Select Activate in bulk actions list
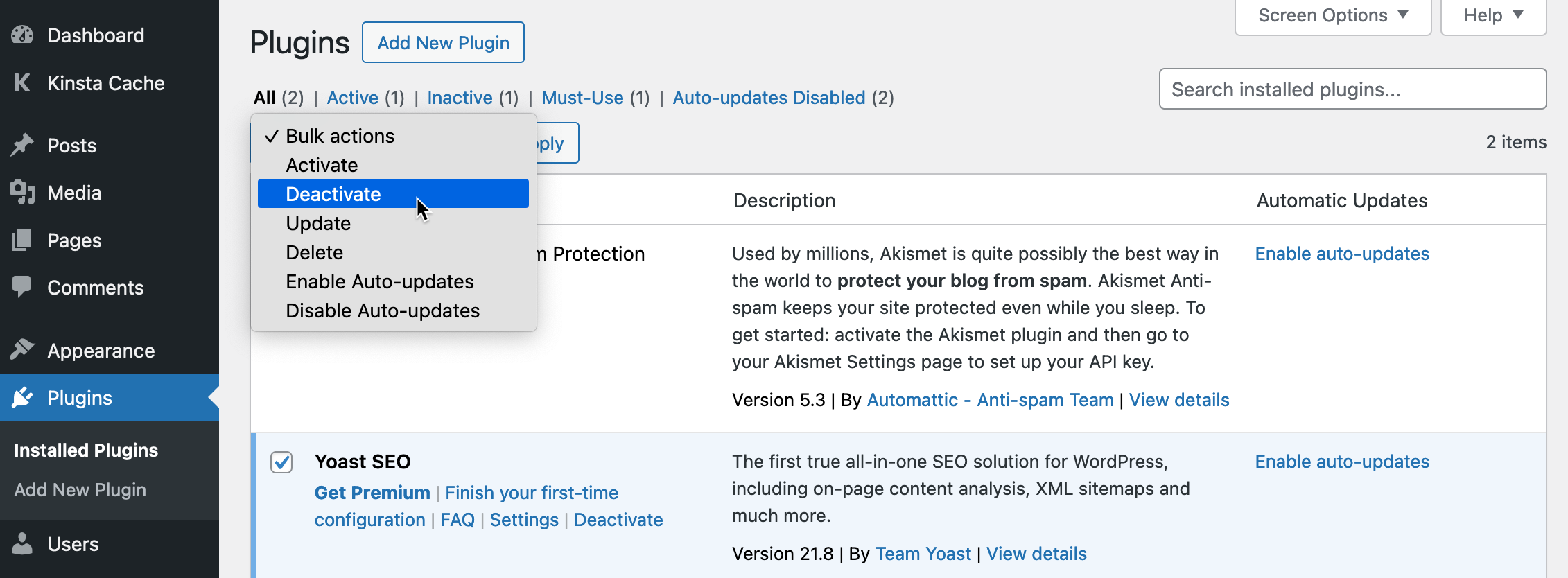The image size is (1568, 578). point(393,165)
